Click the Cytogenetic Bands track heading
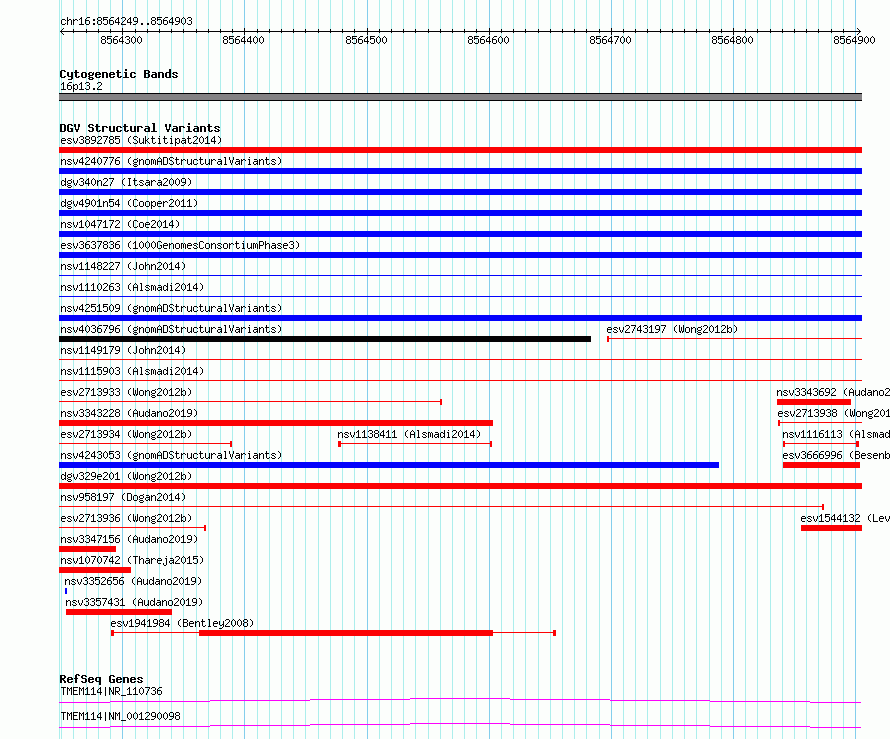Image resolution: width=890 pixels, height=739 pixels. (119, 74)
